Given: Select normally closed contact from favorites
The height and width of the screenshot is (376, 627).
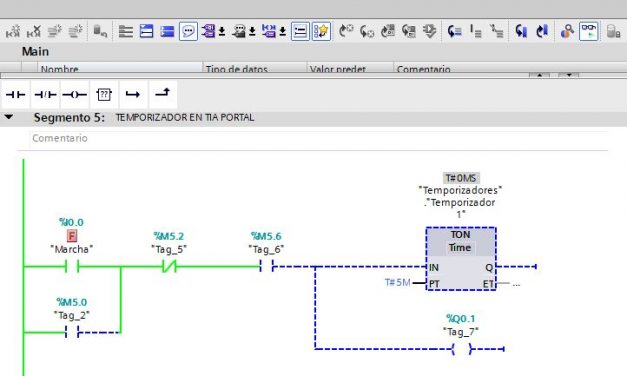Looking at the screenshot, I should (x=45, y=94).
